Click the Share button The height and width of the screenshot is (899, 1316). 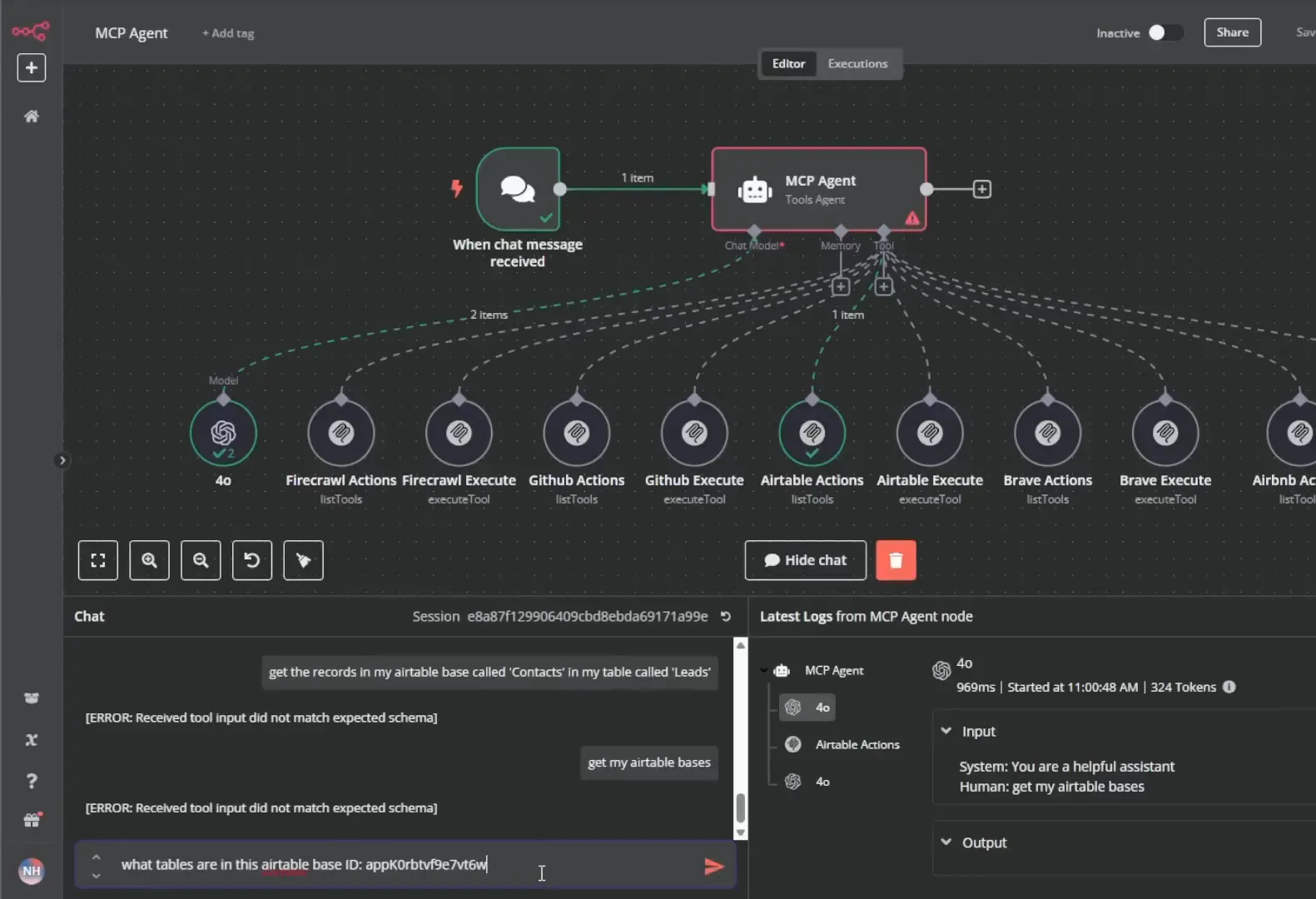pos(1232,32)
